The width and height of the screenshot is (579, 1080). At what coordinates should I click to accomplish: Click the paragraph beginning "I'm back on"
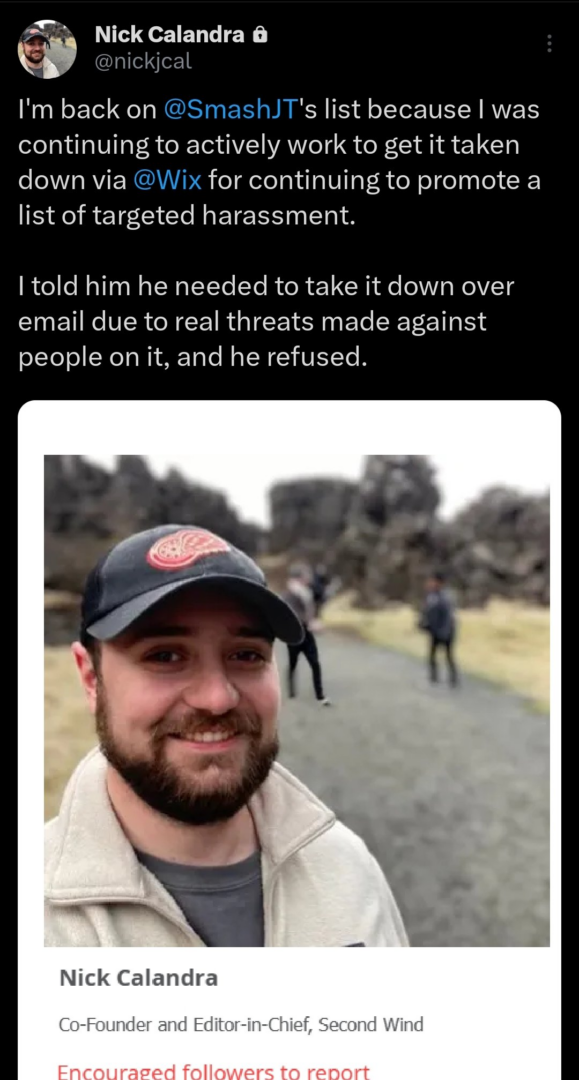279,163
